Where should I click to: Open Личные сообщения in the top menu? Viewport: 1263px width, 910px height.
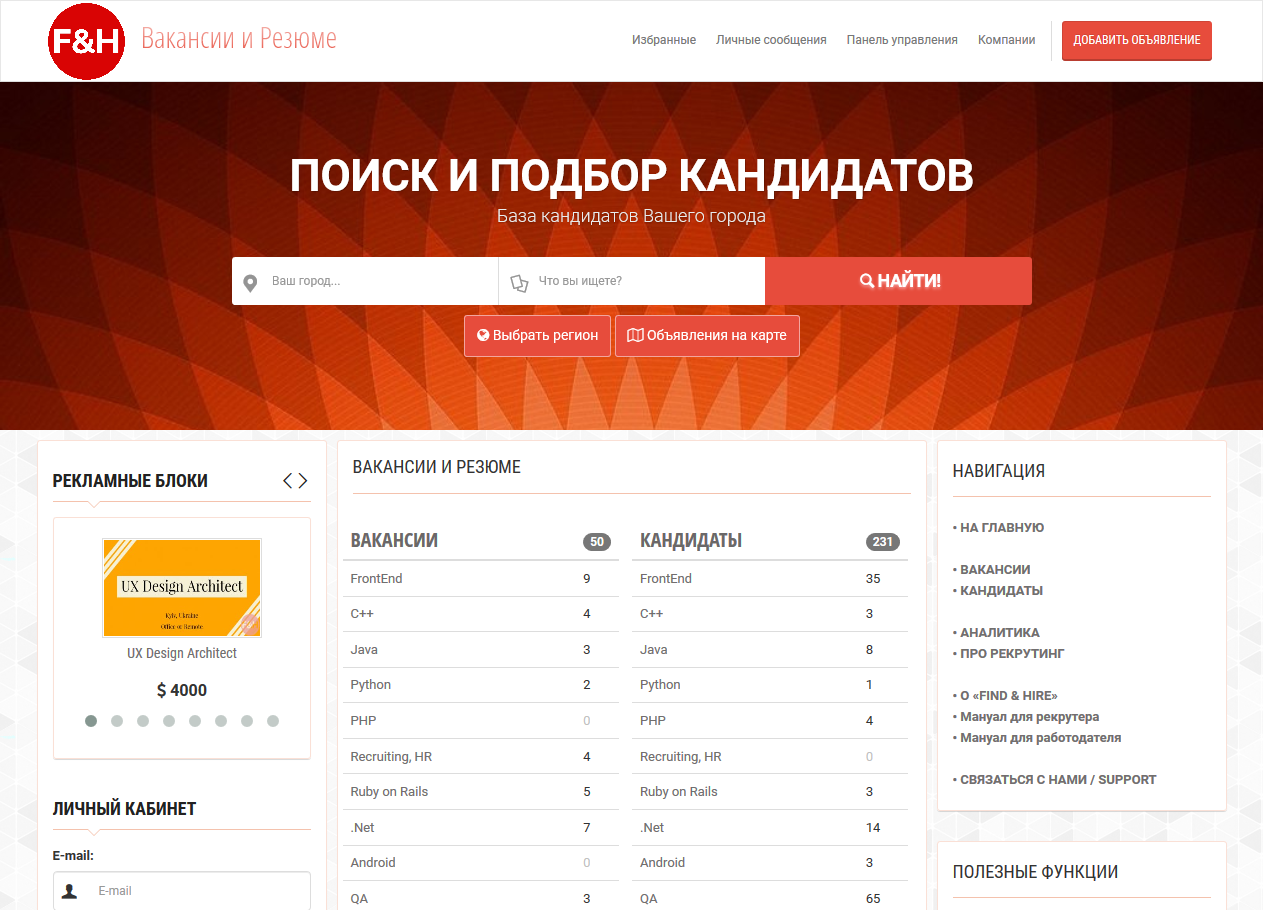click(771, 40)
